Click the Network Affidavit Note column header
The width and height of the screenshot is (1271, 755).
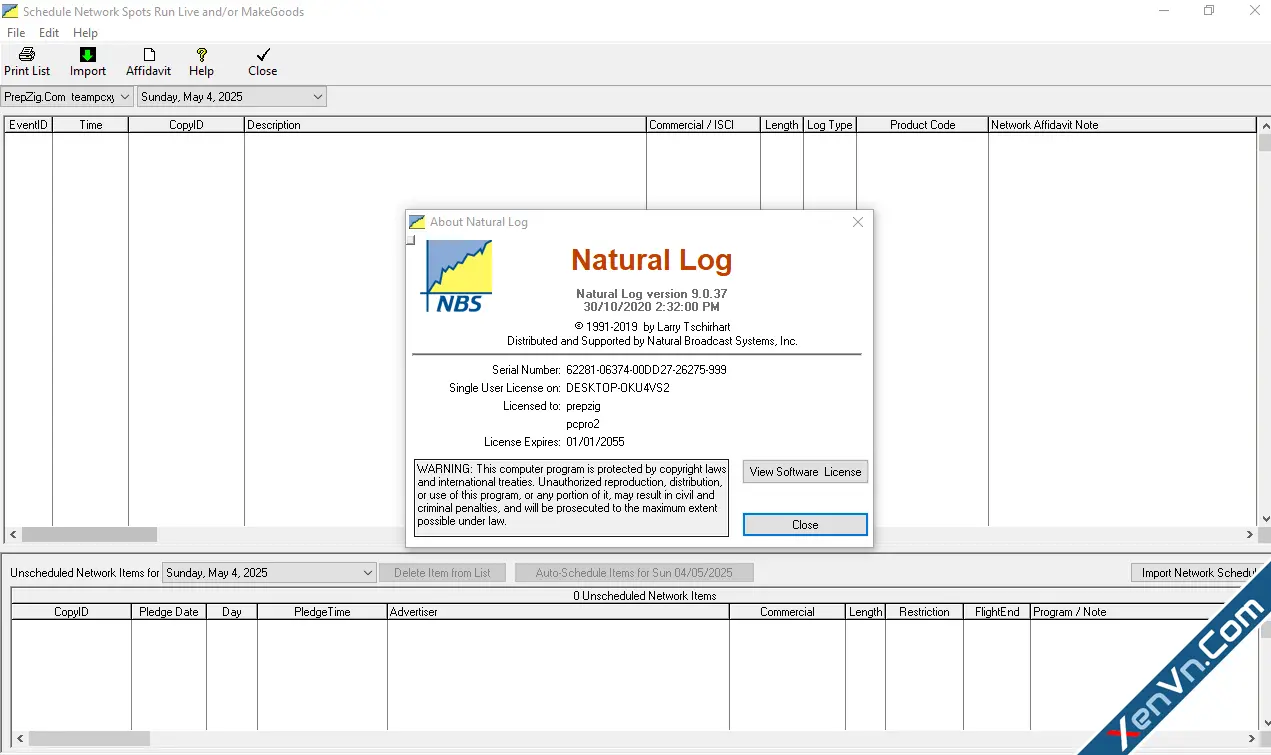[1122, 125]
